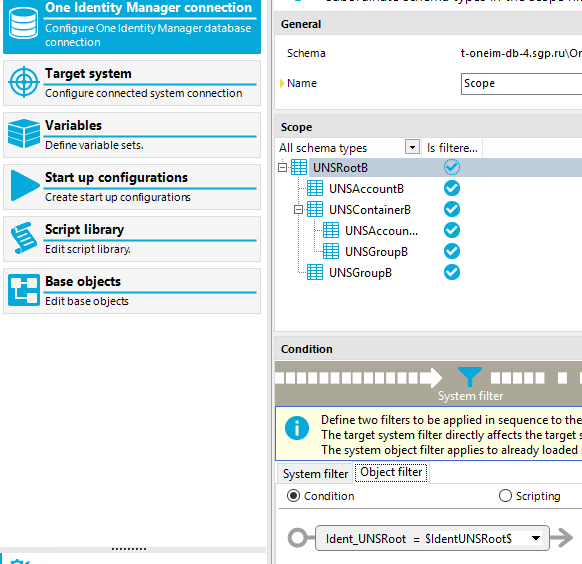Select the Condition radio button

(293, 496)
